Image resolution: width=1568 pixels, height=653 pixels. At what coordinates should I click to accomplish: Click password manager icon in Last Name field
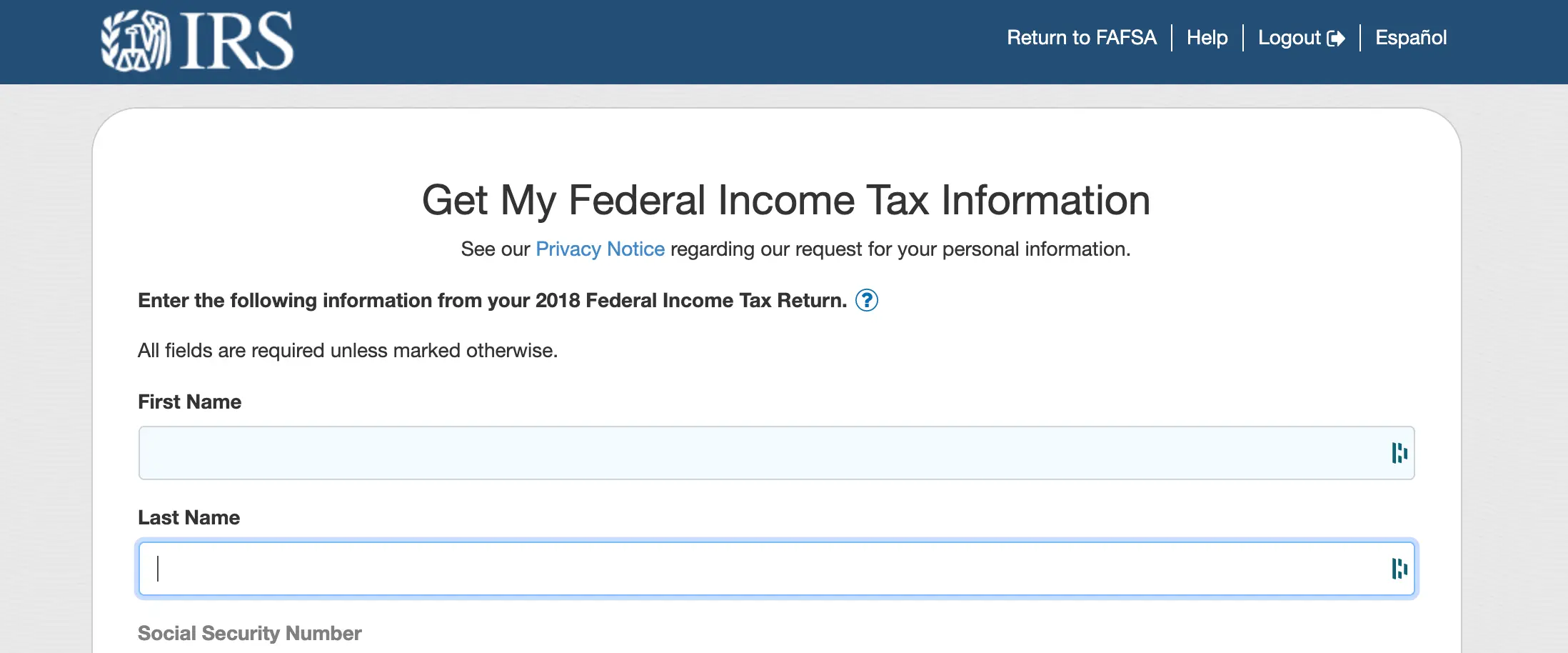point(1399,569)
